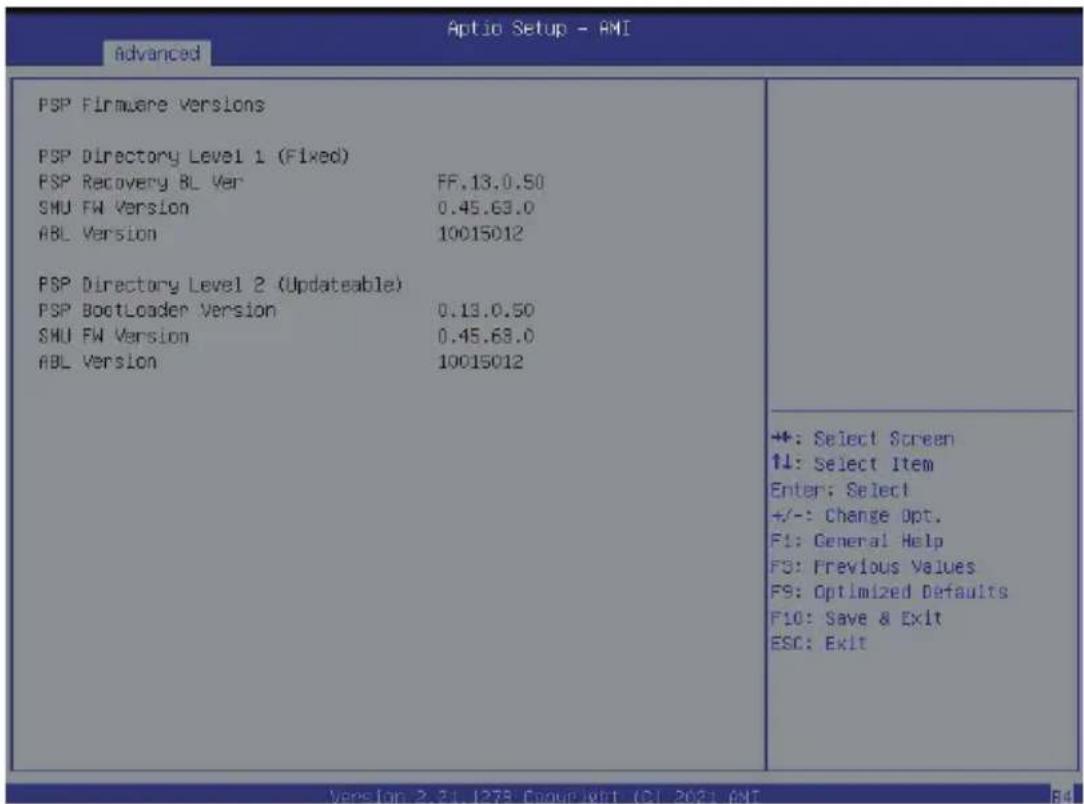Click the 'Select Screen' help line
The width and height of the screenshot is (1084, 804).
click(x=863, y=439)
